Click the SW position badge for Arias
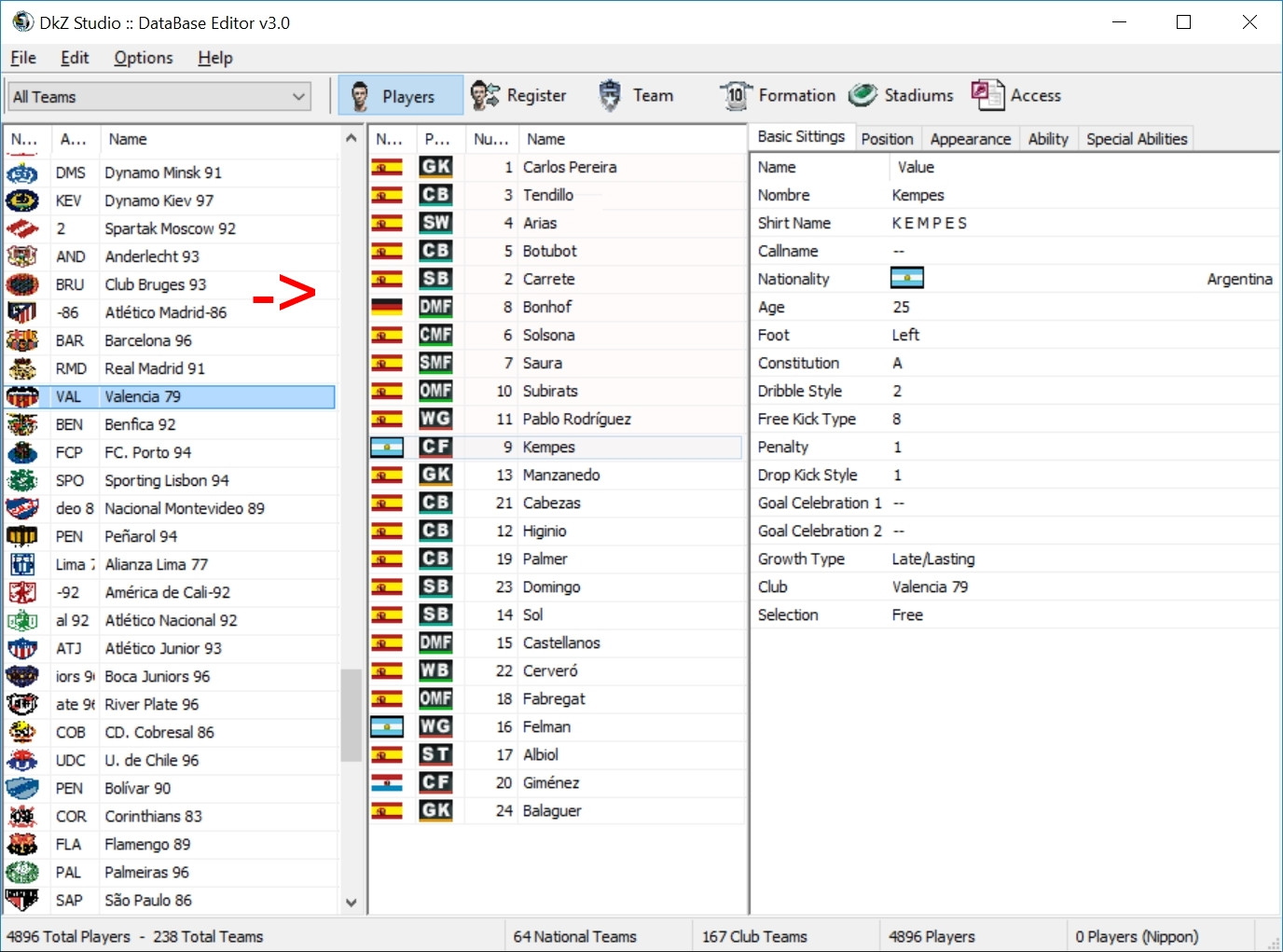This screenshot has height=952, width=1283. point(435,223)
